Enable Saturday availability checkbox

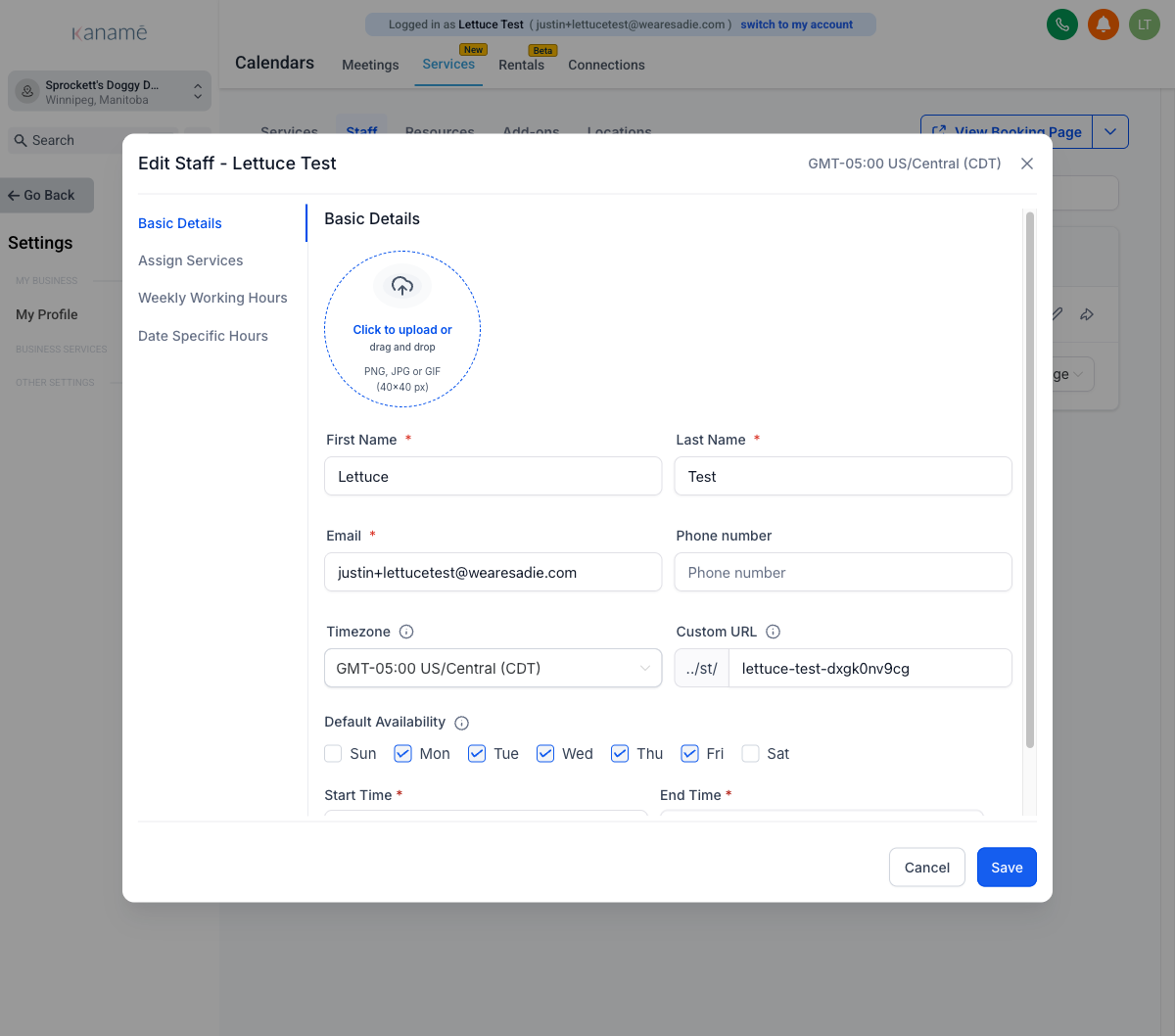(x=751, y=753)
